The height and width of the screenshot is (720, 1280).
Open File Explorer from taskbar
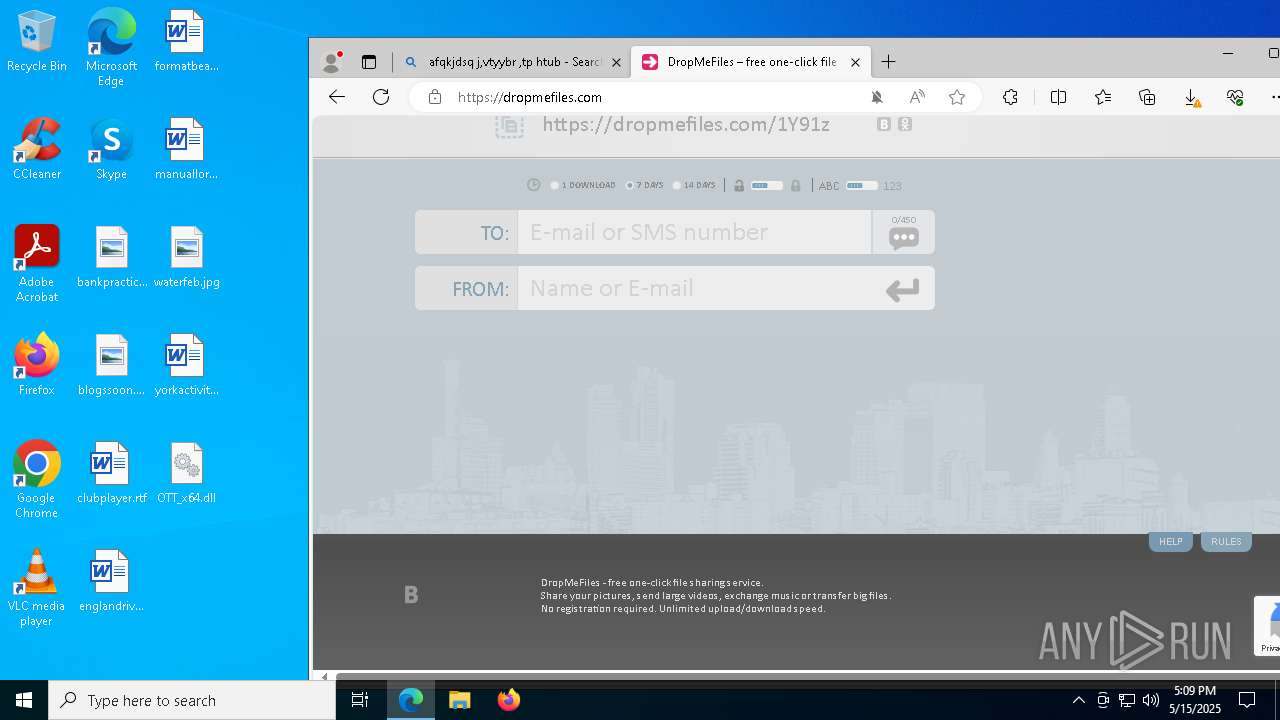coord(459,700)
